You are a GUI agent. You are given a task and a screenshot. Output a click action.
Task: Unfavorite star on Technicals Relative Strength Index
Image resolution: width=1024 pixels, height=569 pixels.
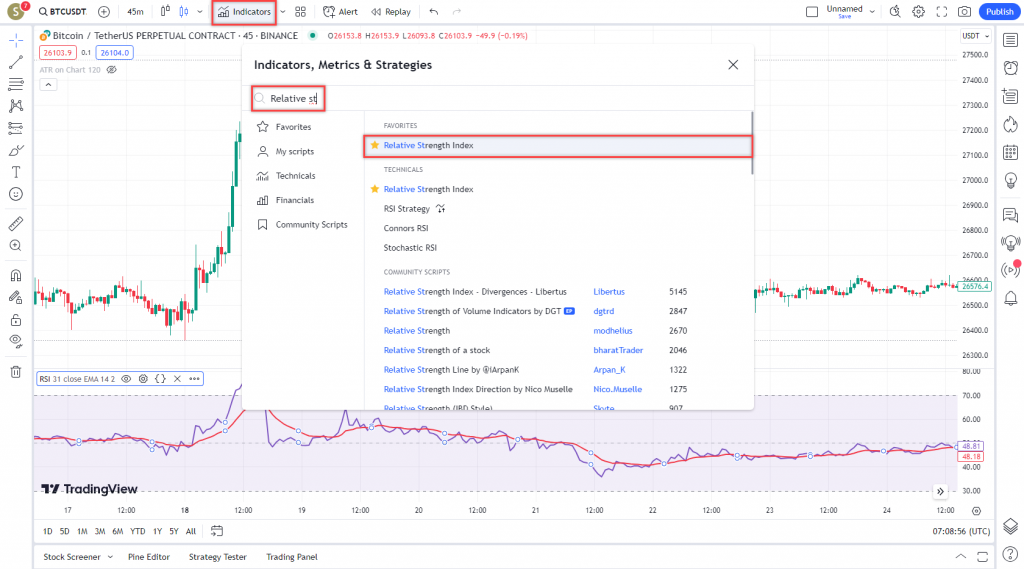coord(375,189)
